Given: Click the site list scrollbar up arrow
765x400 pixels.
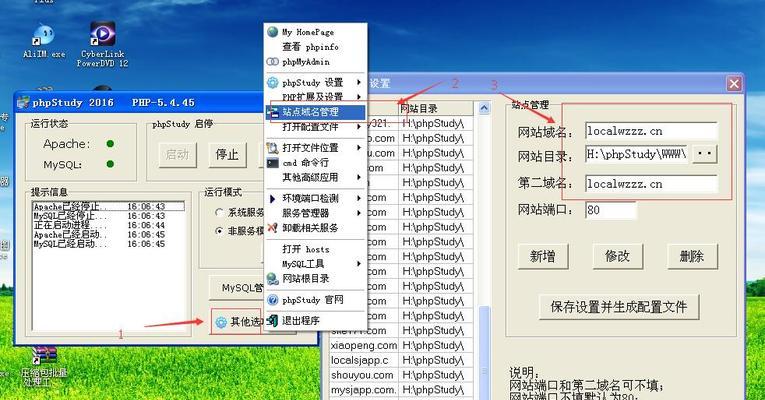Looking at the screenshot, I should click(x=484, y=108).
